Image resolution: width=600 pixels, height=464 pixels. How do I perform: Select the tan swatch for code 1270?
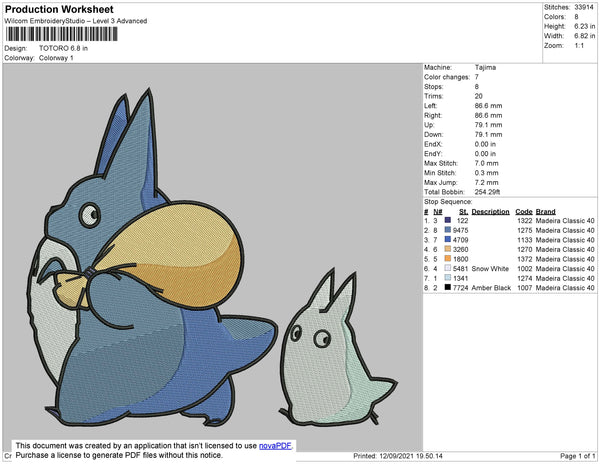click(x=447, y=249)
